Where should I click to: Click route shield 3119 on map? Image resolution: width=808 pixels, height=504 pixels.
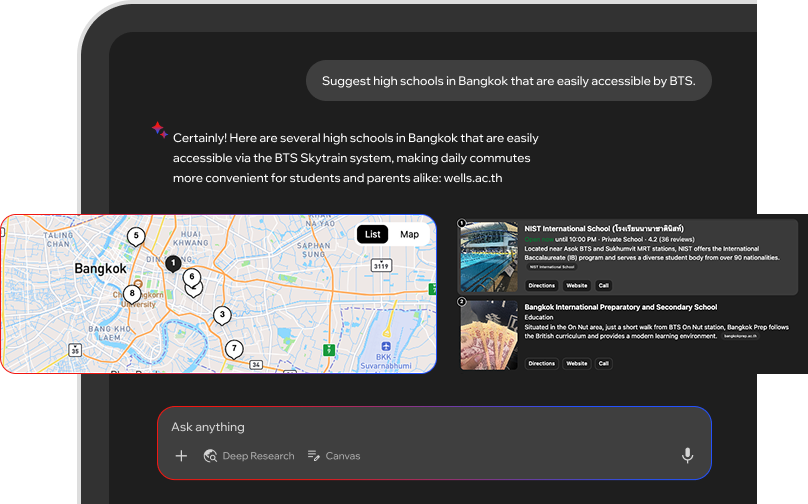click(x=381, y=265)
